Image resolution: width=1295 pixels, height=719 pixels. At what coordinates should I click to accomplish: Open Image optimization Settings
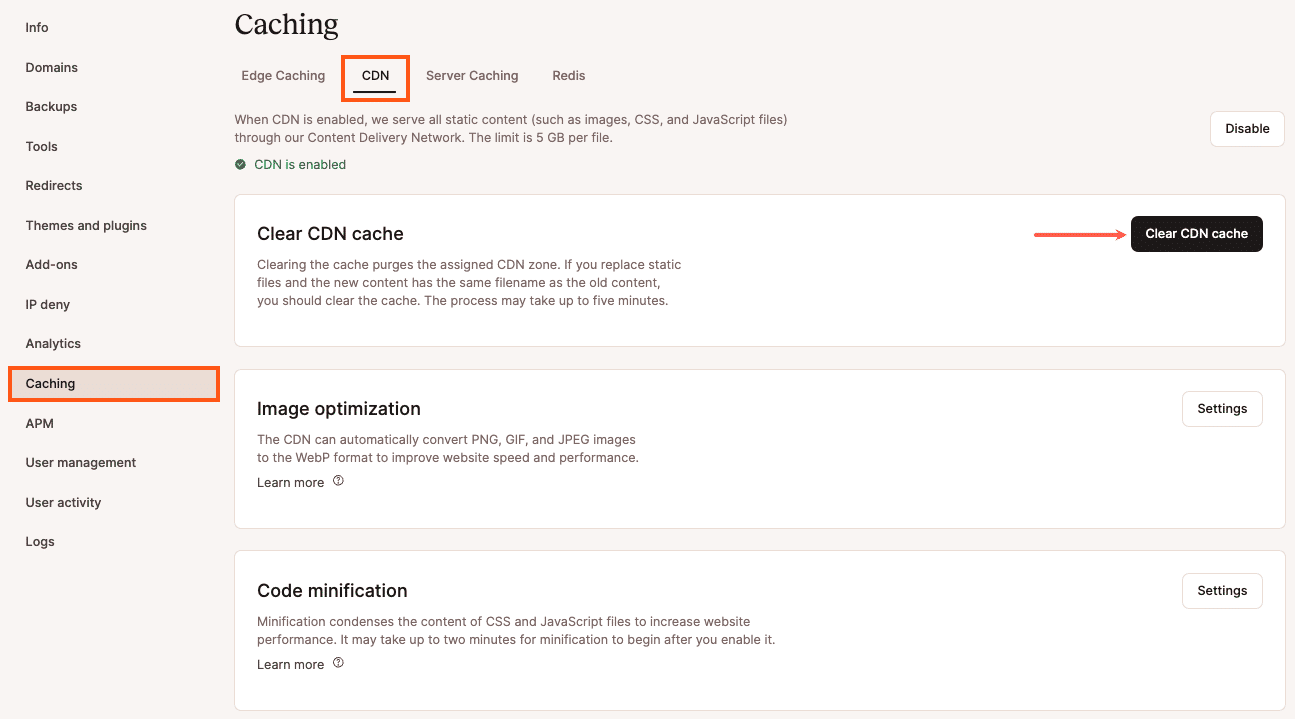coord(1222,409)
